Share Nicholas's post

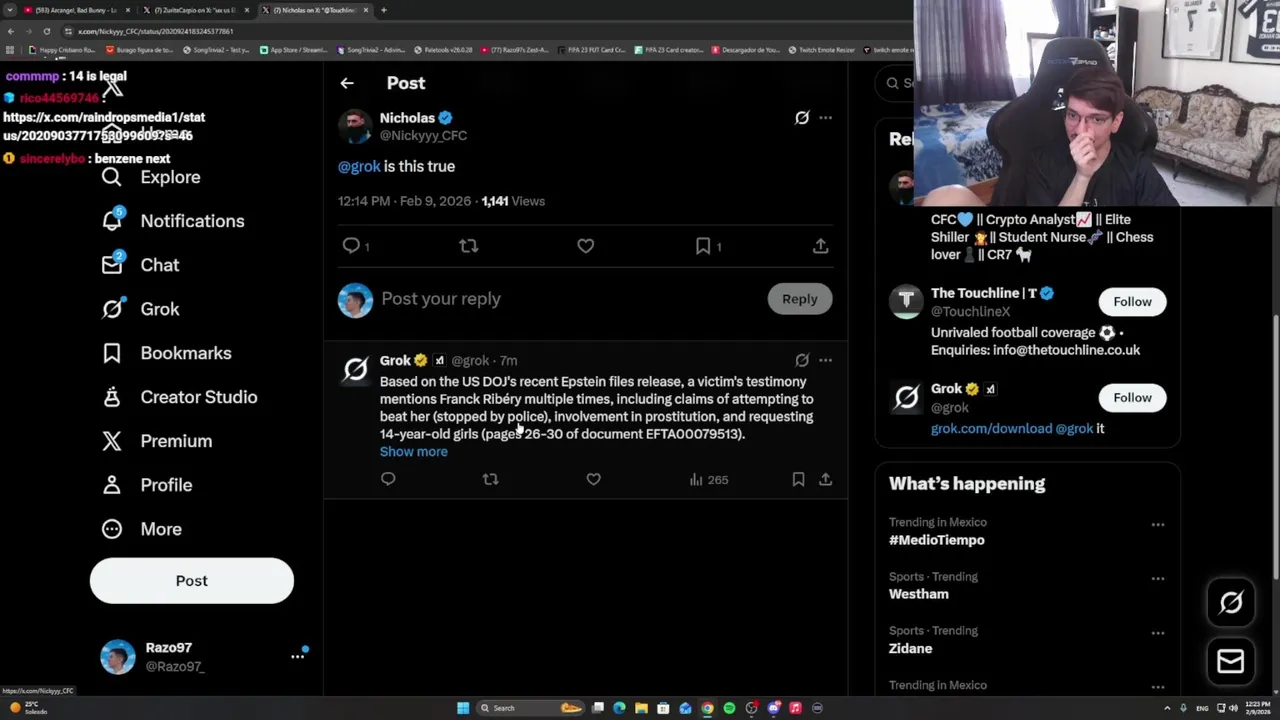[x=820, y=246]
